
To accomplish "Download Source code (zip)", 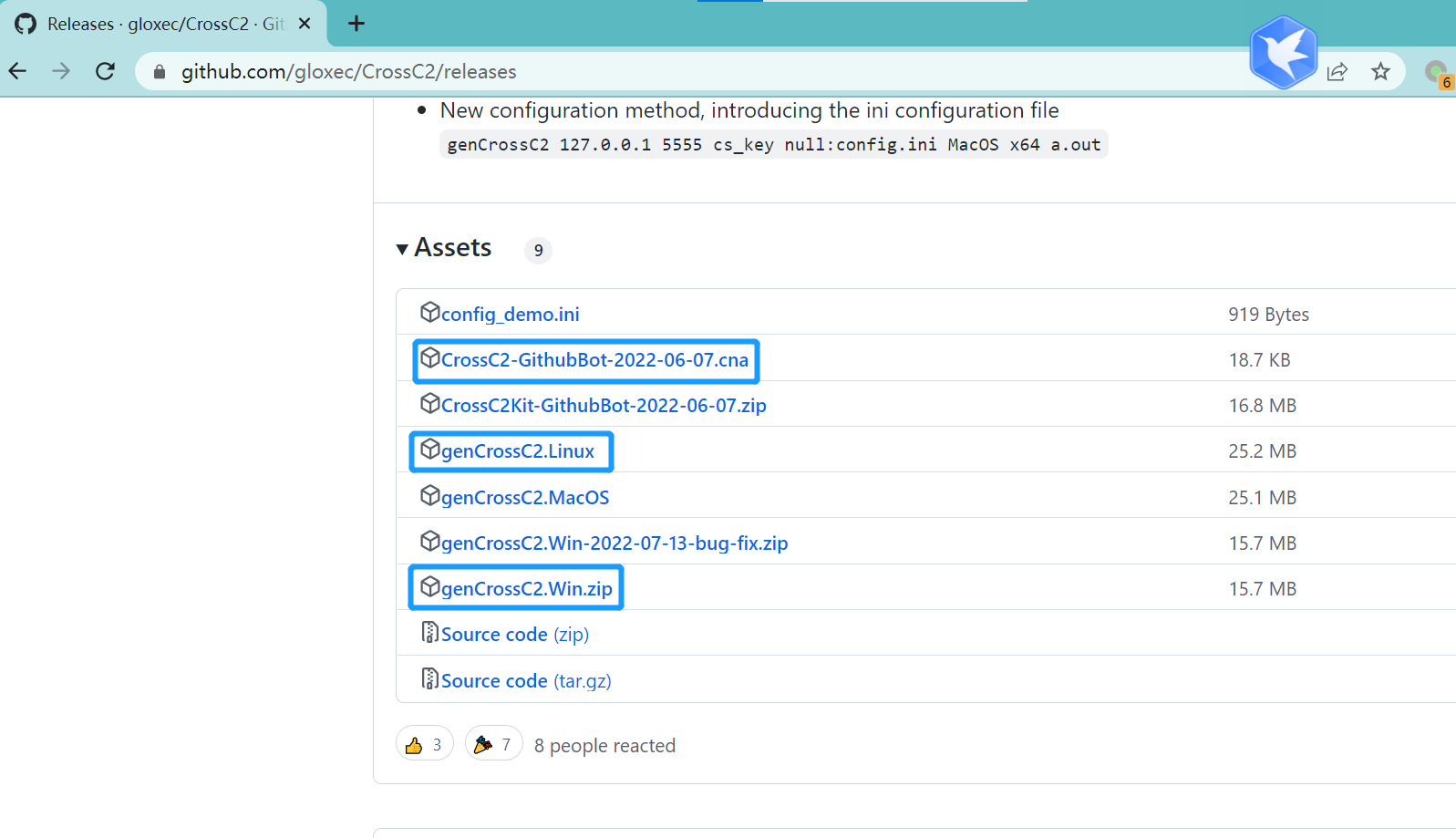I will point(515,635).
